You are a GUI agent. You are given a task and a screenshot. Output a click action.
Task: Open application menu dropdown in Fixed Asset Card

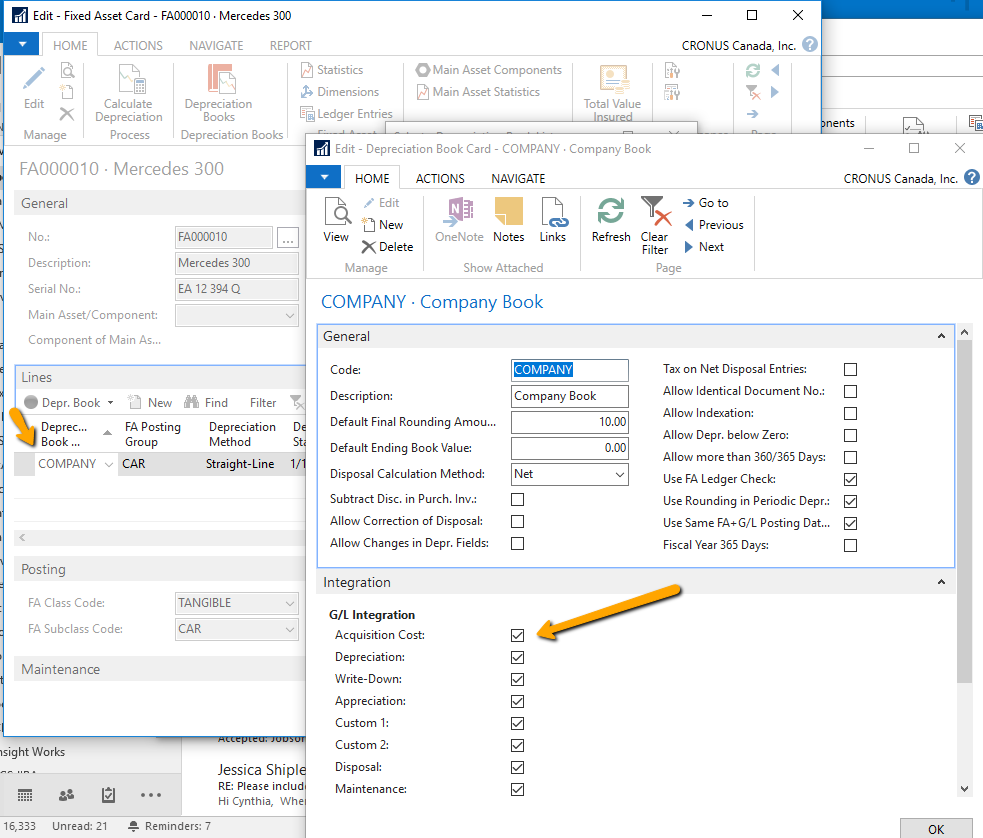point(23,45)
